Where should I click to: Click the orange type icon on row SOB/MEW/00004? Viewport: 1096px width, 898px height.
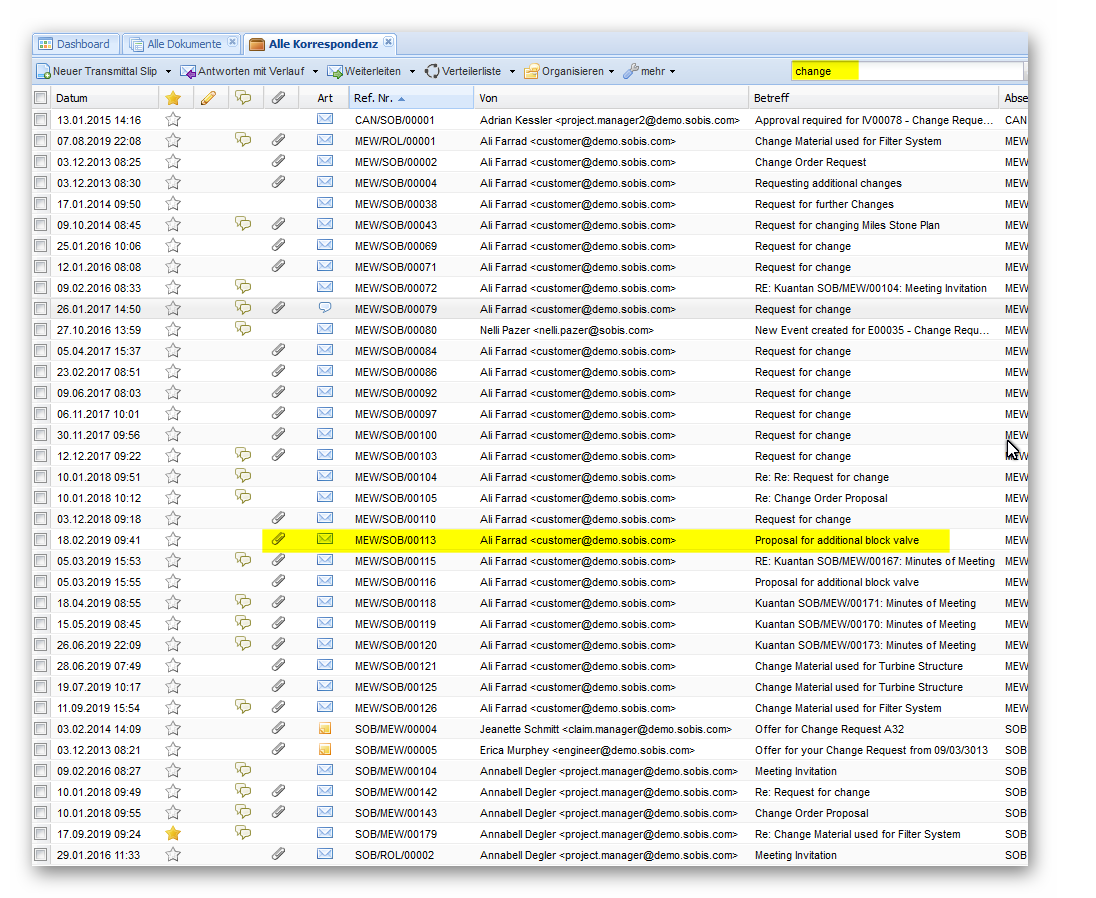click(x=325, y=729)
